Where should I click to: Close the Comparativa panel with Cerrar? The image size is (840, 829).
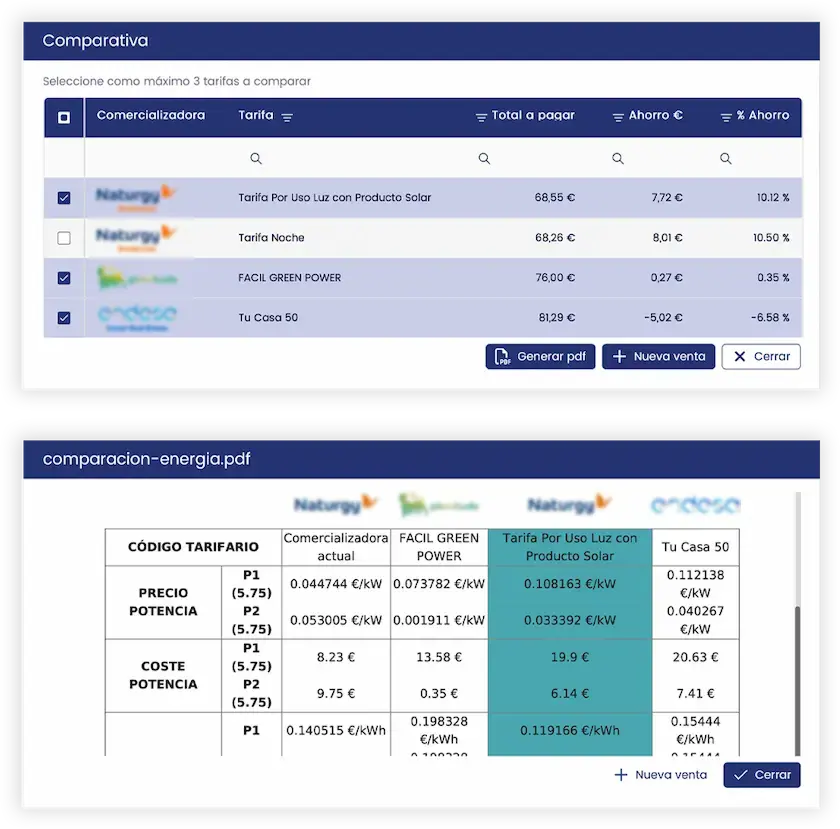[761, 356]
